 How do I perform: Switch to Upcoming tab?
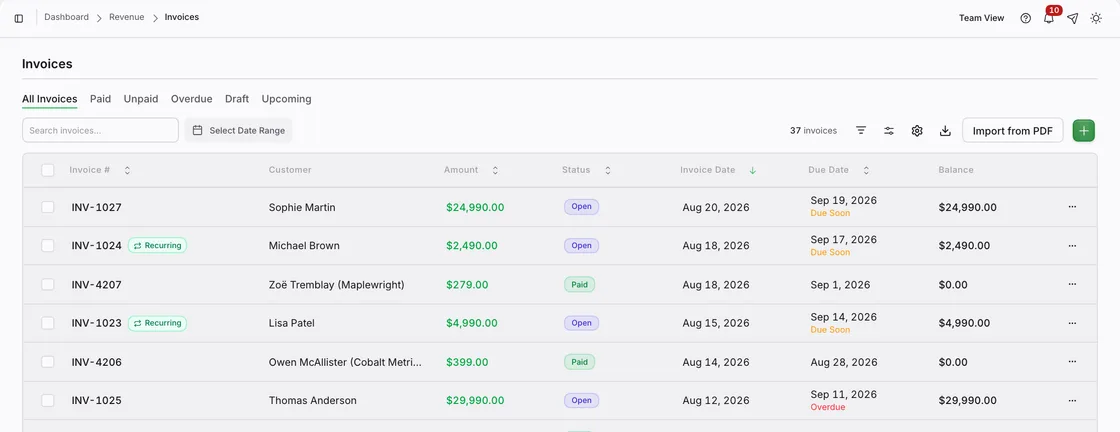coord(286,99)
